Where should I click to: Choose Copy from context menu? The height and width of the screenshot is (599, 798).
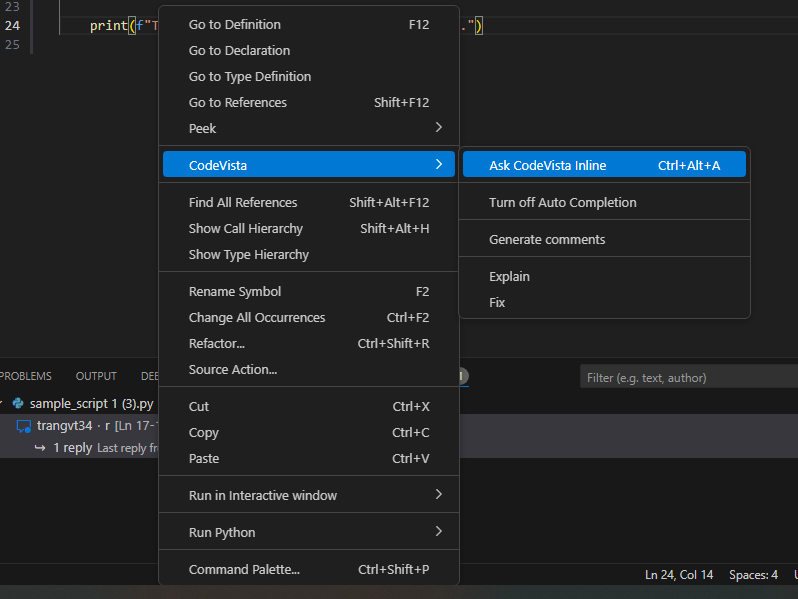click(309, 433)
